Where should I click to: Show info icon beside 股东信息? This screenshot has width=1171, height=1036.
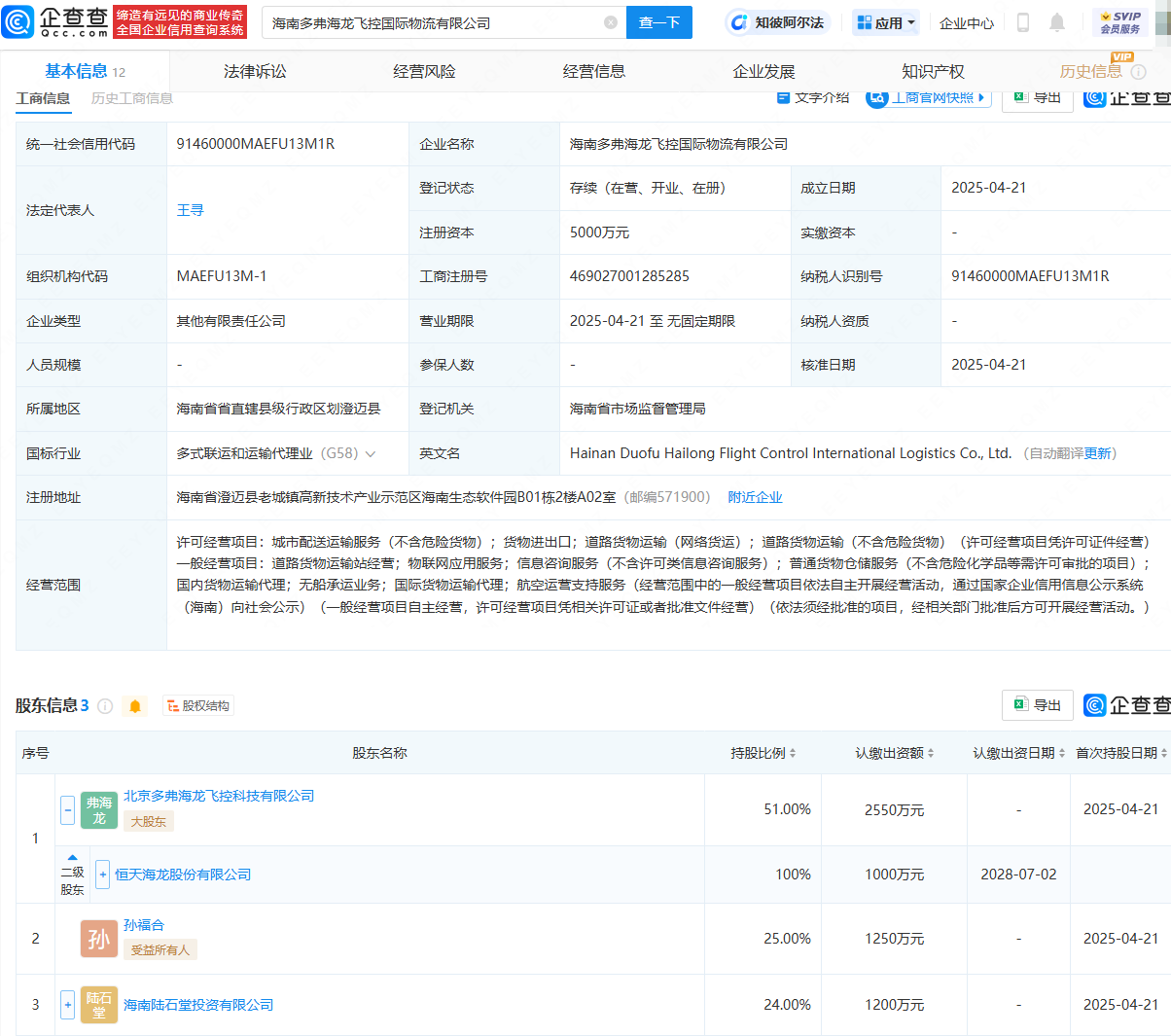point(105,706)
